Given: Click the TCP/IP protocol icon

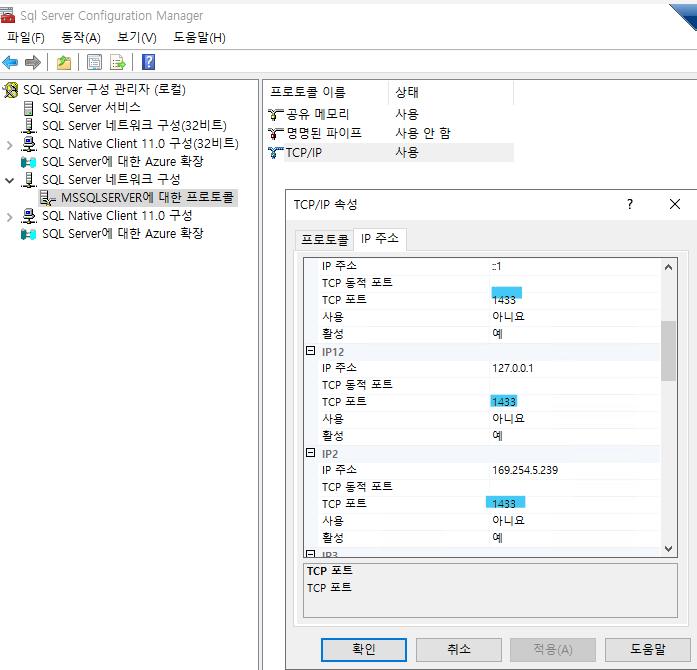Looking at the screenshot, I should click(276, 152).
